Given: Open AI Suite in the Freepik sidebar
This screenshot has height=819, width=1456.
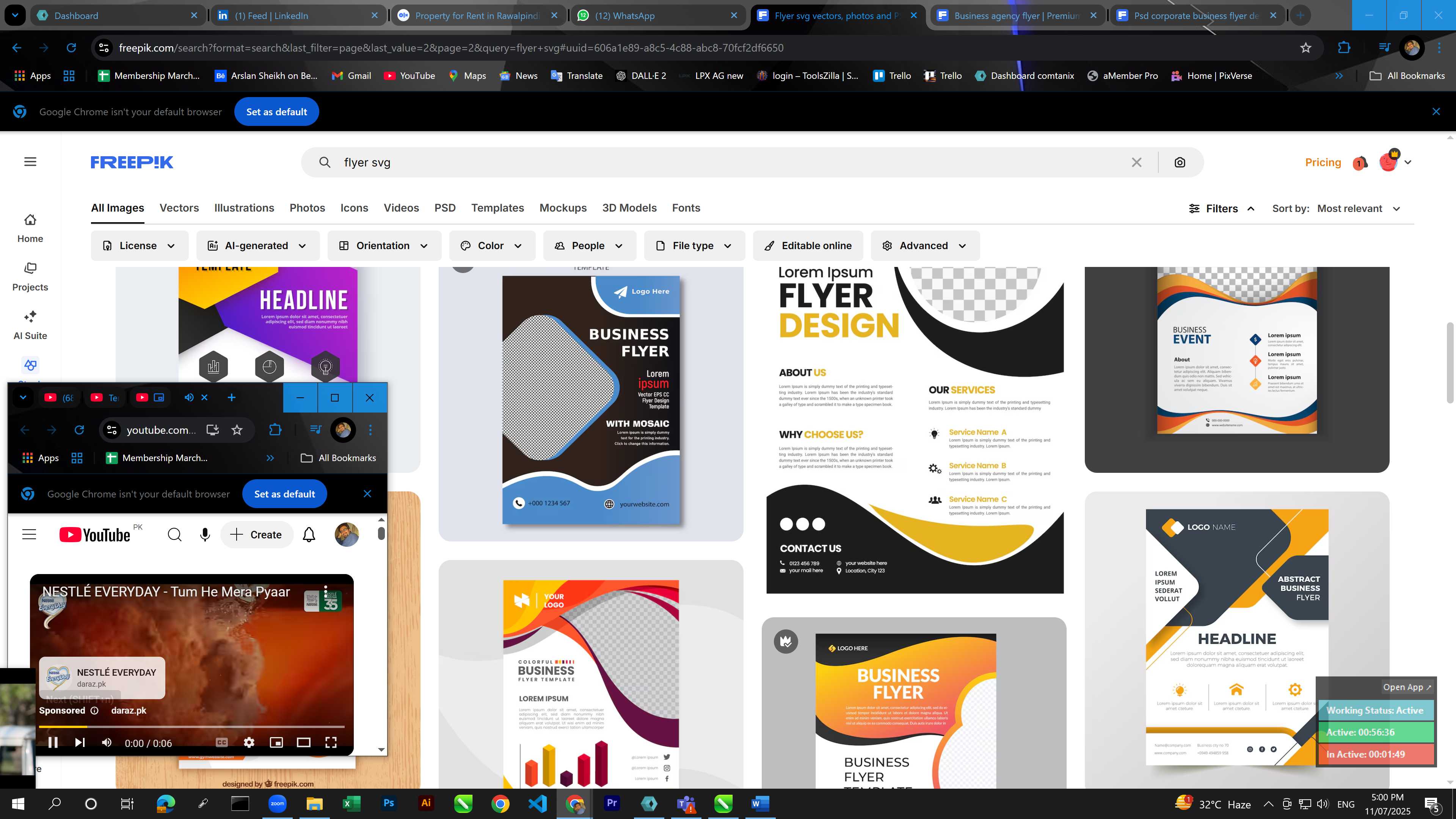Looking at the screenshot, I should coord(30,325).
